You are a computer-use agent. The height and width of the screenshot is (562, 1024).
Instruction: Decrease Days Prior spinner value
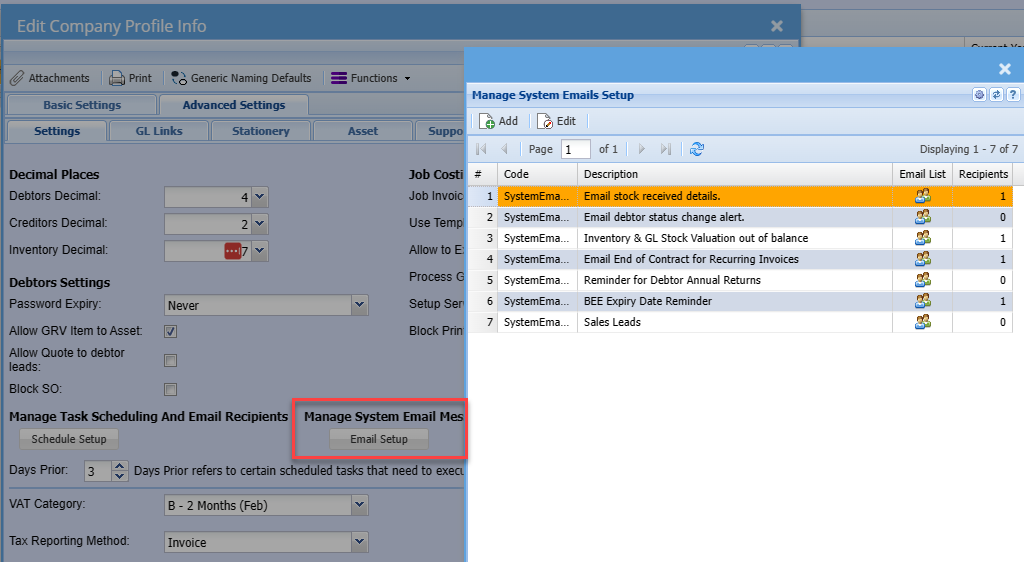click(x=120, y=476)
